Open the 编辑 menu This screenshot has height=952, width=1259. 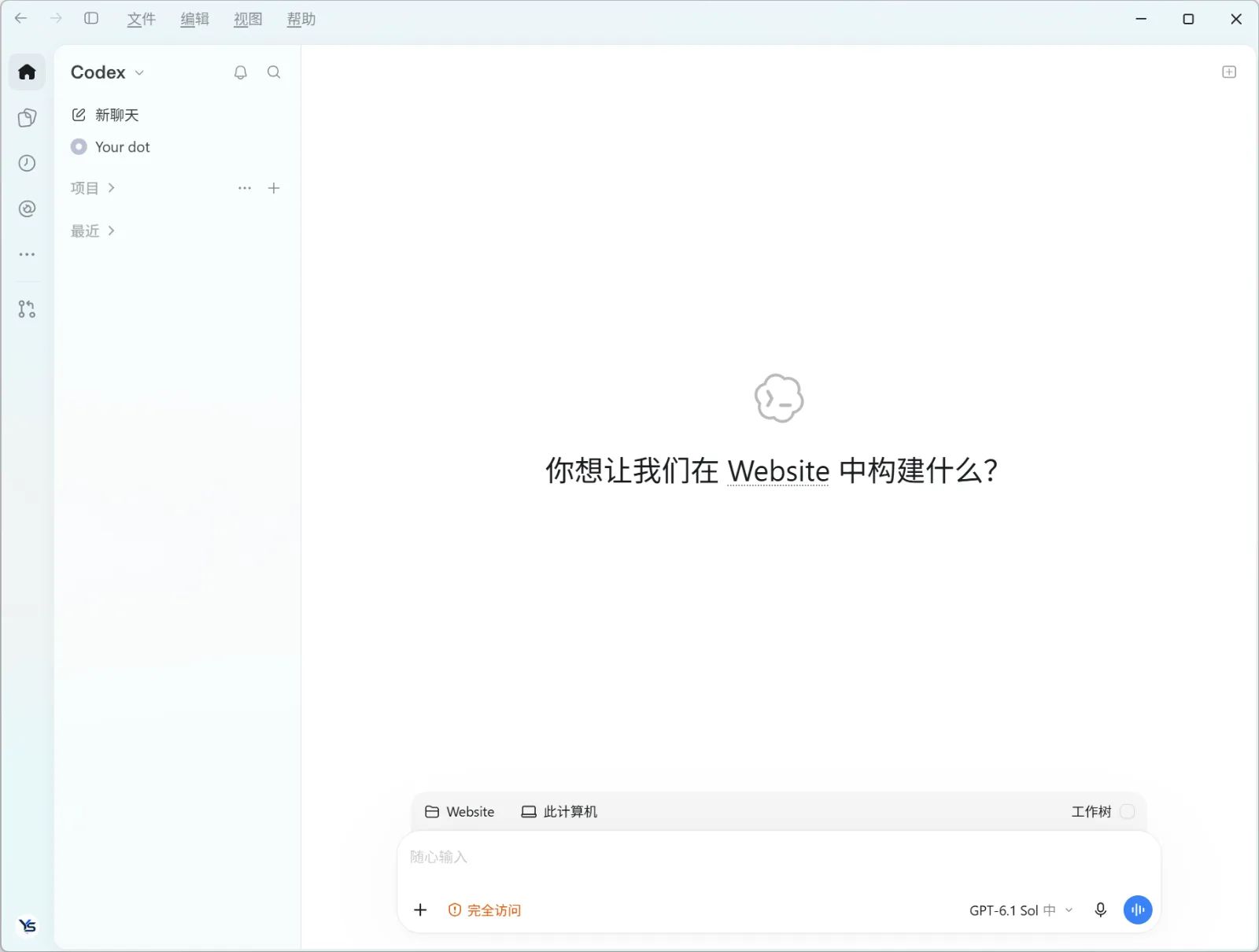(x=194, y=19)
